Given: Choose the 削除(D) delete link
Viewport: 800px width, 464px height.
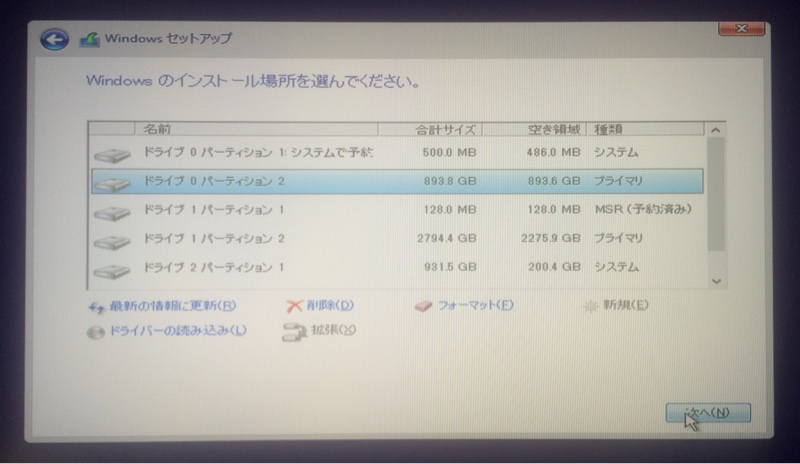Looking at the screenshot, I should (330, 305).
